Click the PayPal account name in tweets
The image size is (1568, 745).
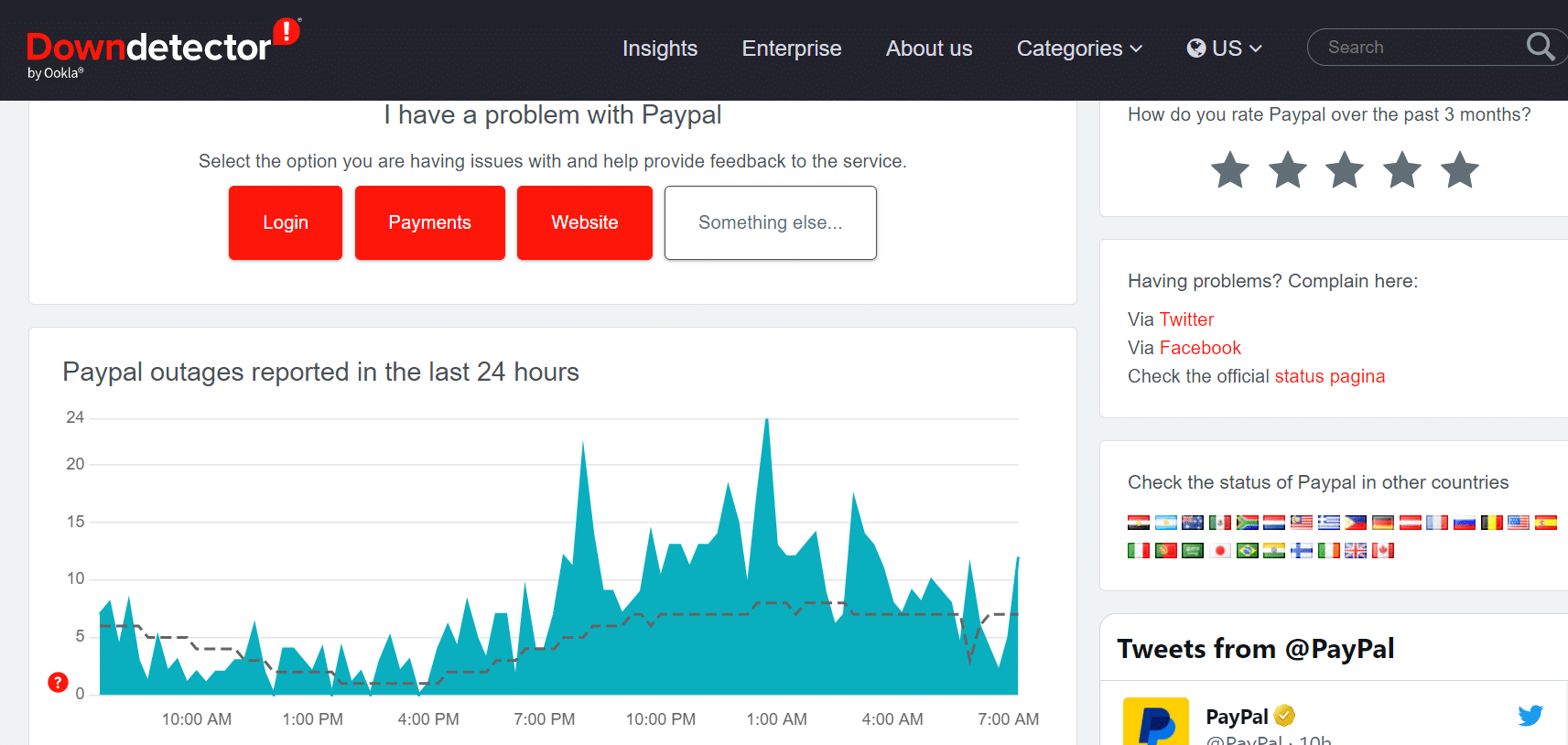pos(1237,717)
